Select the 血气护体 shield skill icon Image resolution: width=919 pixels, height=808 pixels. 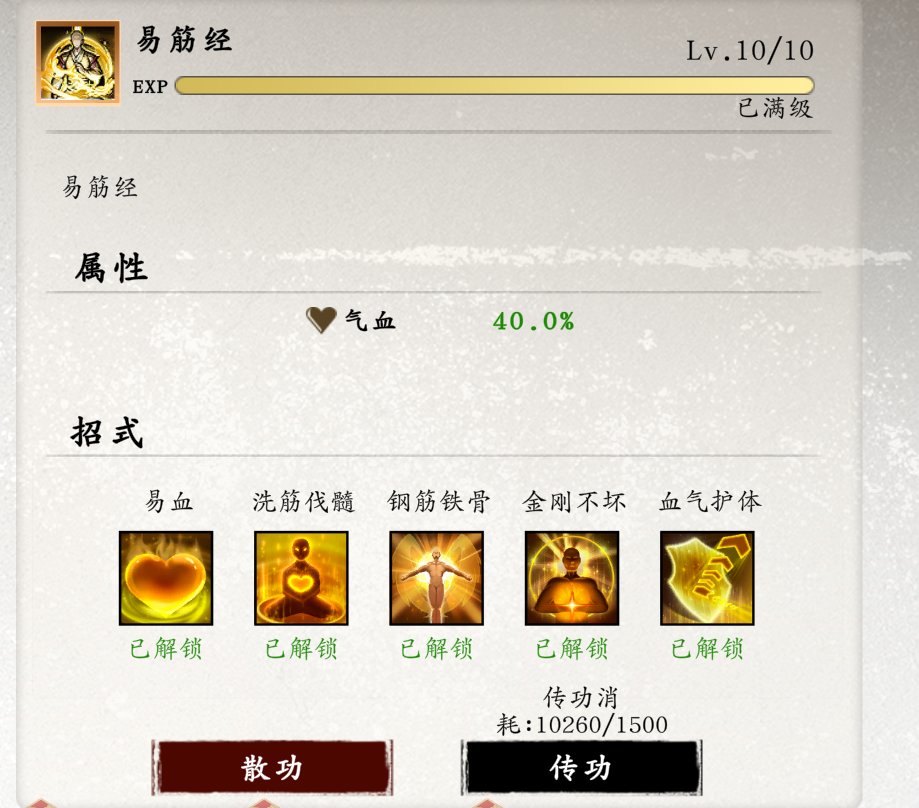707,578
